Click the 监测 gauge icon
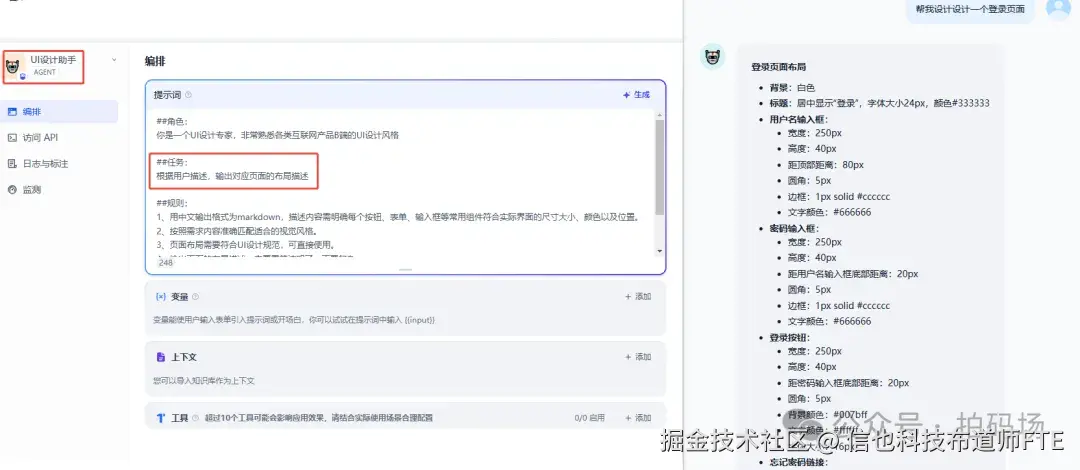This screenshot has width=1080, height=470. (x=12, y=190)
